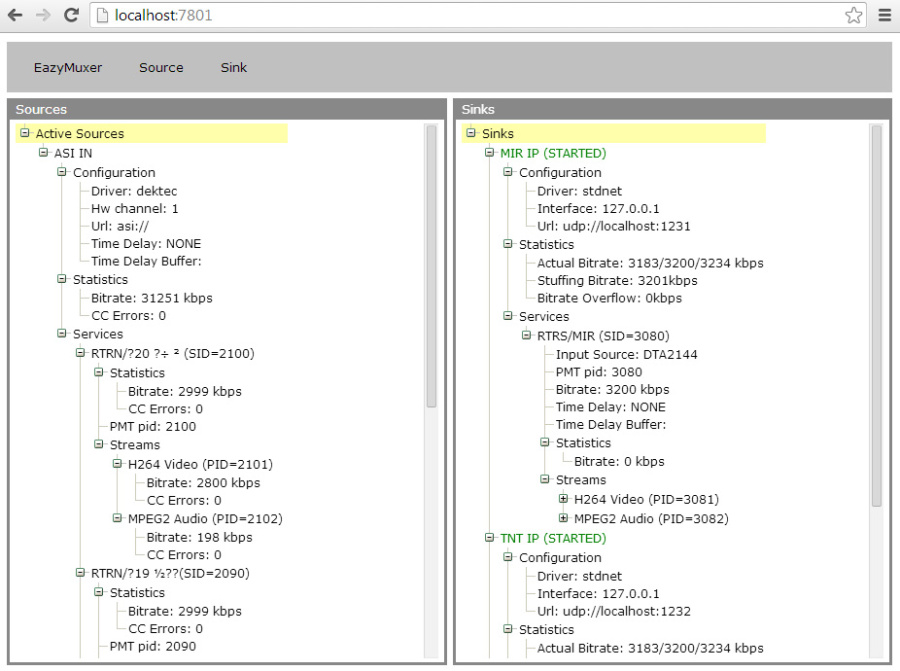Image resolution: width=900 pixels, height=671 pixels.
Task: Click 'Time Delay: NONE' in Sources
Action: pyautogui.click(x=146, y=243)
